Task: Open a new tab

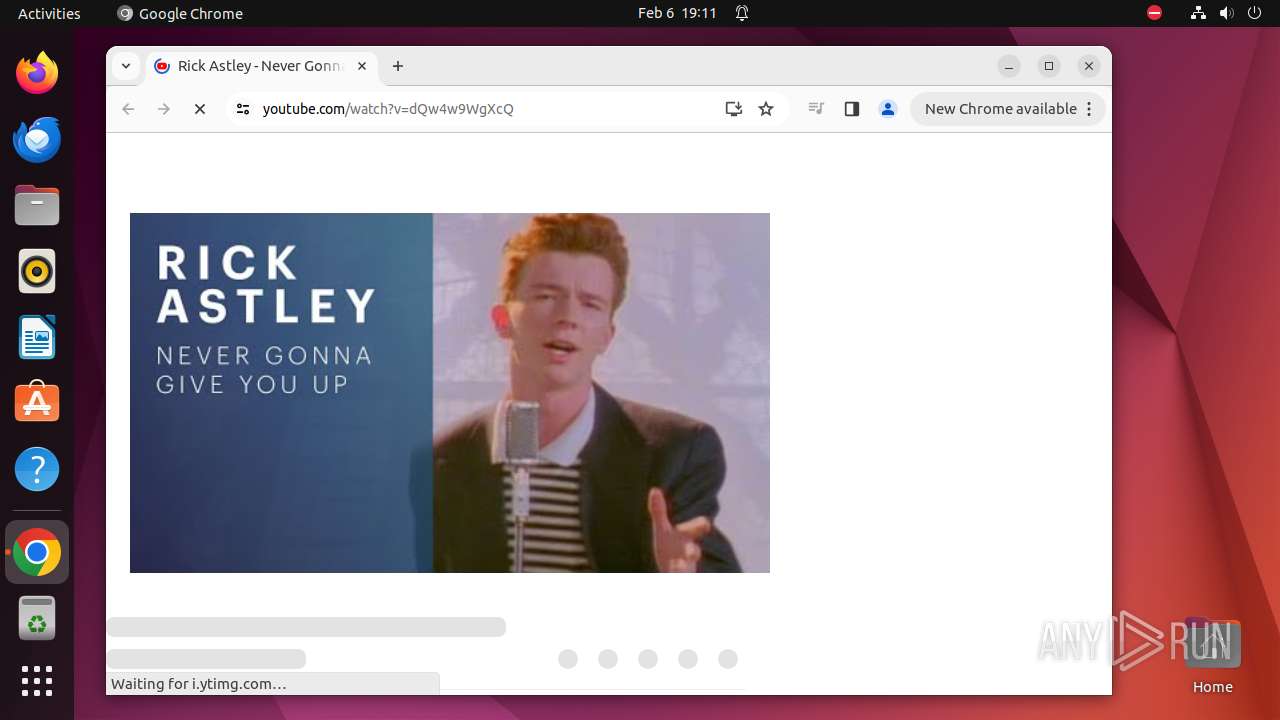Action: tap(398, 66)
